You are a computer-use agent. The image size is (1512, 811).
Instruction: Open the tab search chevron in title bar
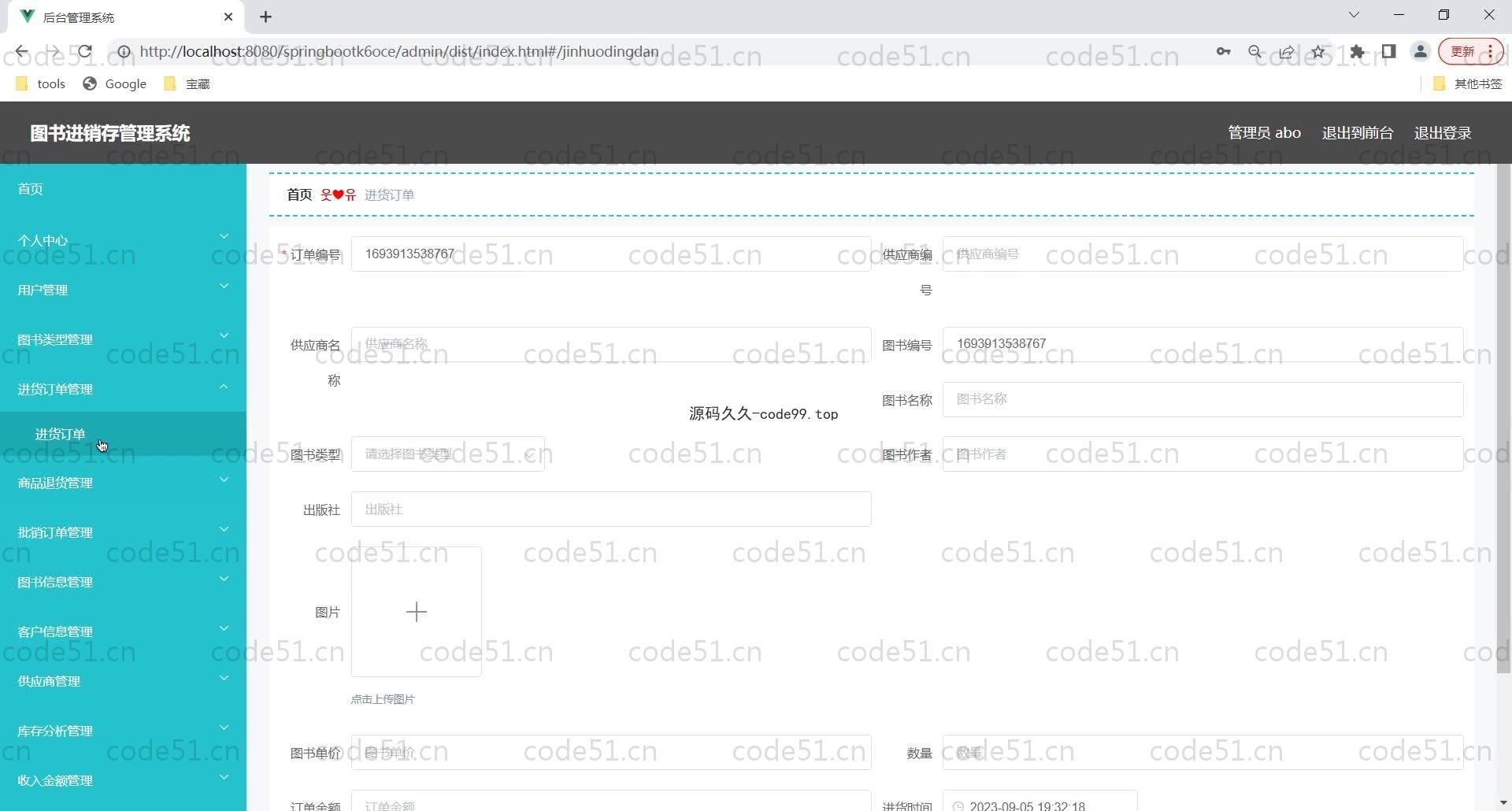(x=1354, y=15)
